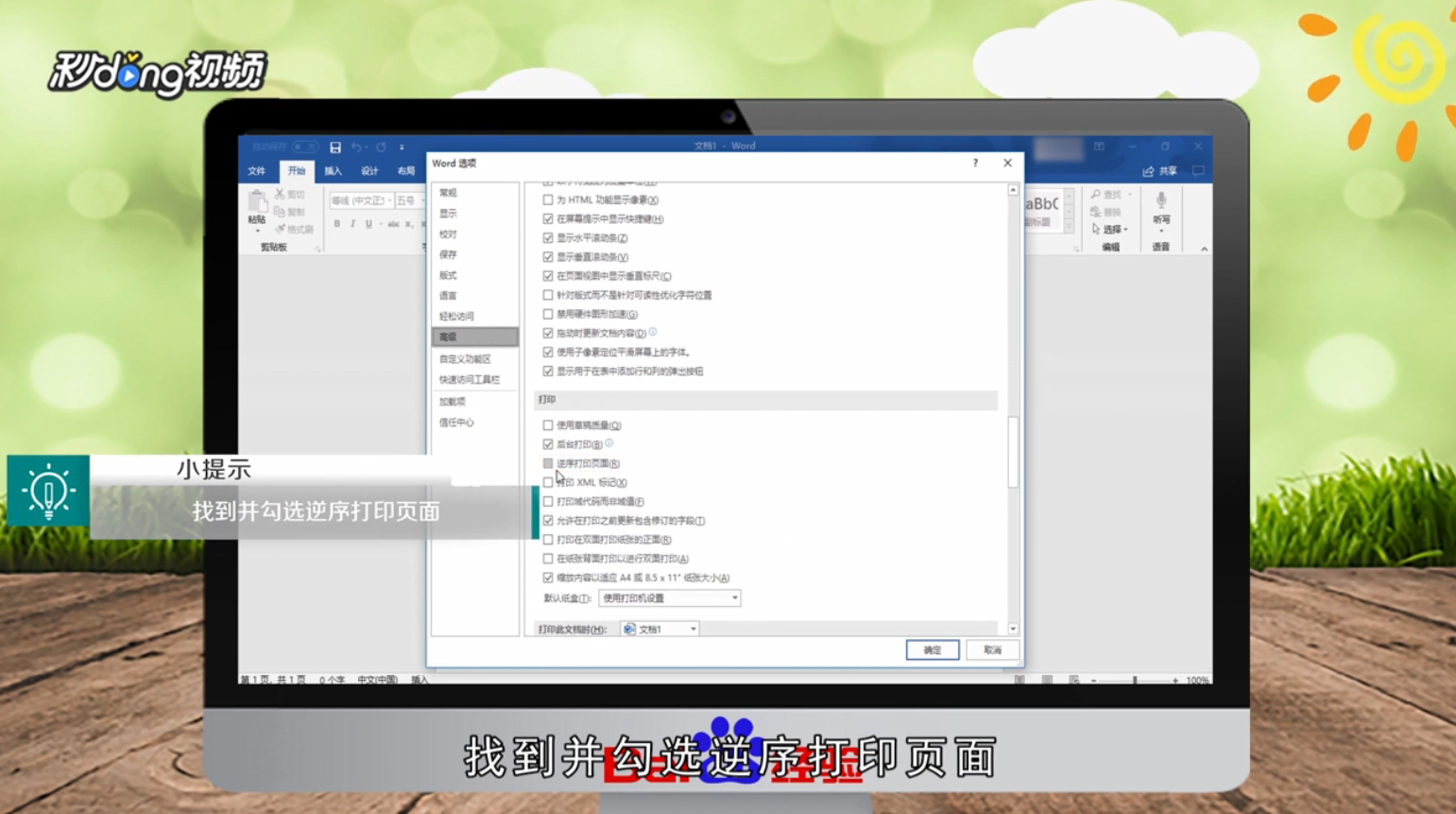The image size is (1456, 814).
Task: Select 轻松访问 category in Word Options
Action: [x=474, y=317]
